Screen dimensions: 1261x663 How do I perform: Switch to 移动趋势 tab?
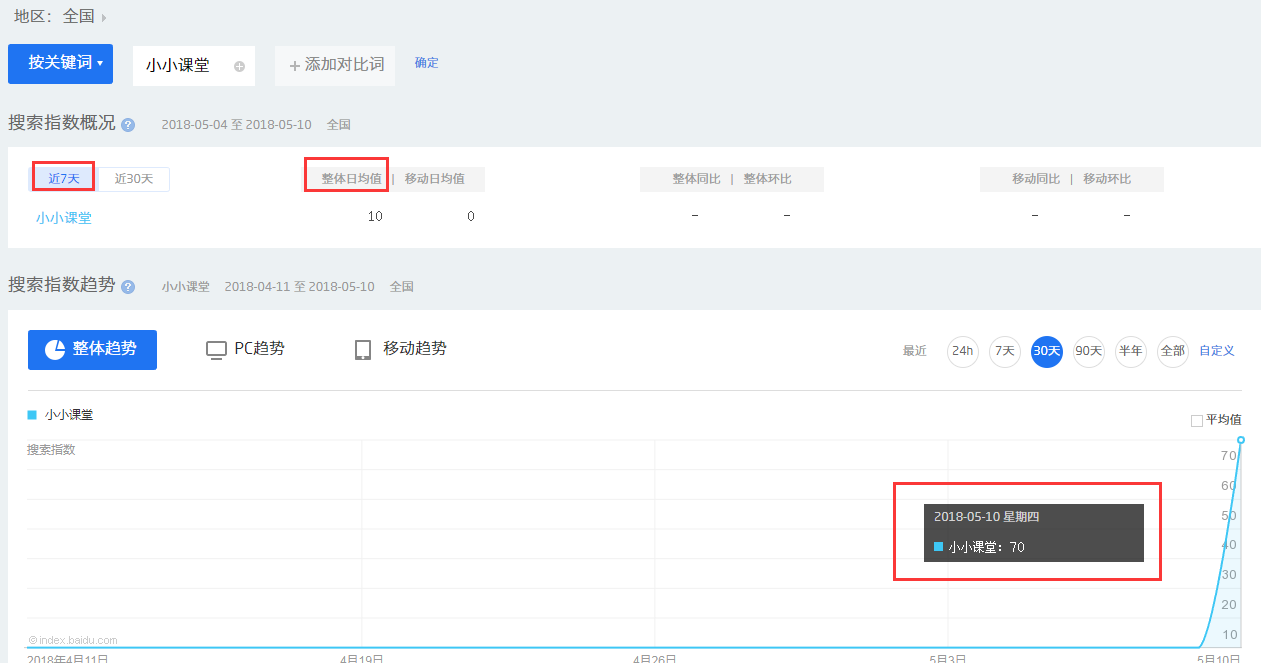click(x=400, y=349)
